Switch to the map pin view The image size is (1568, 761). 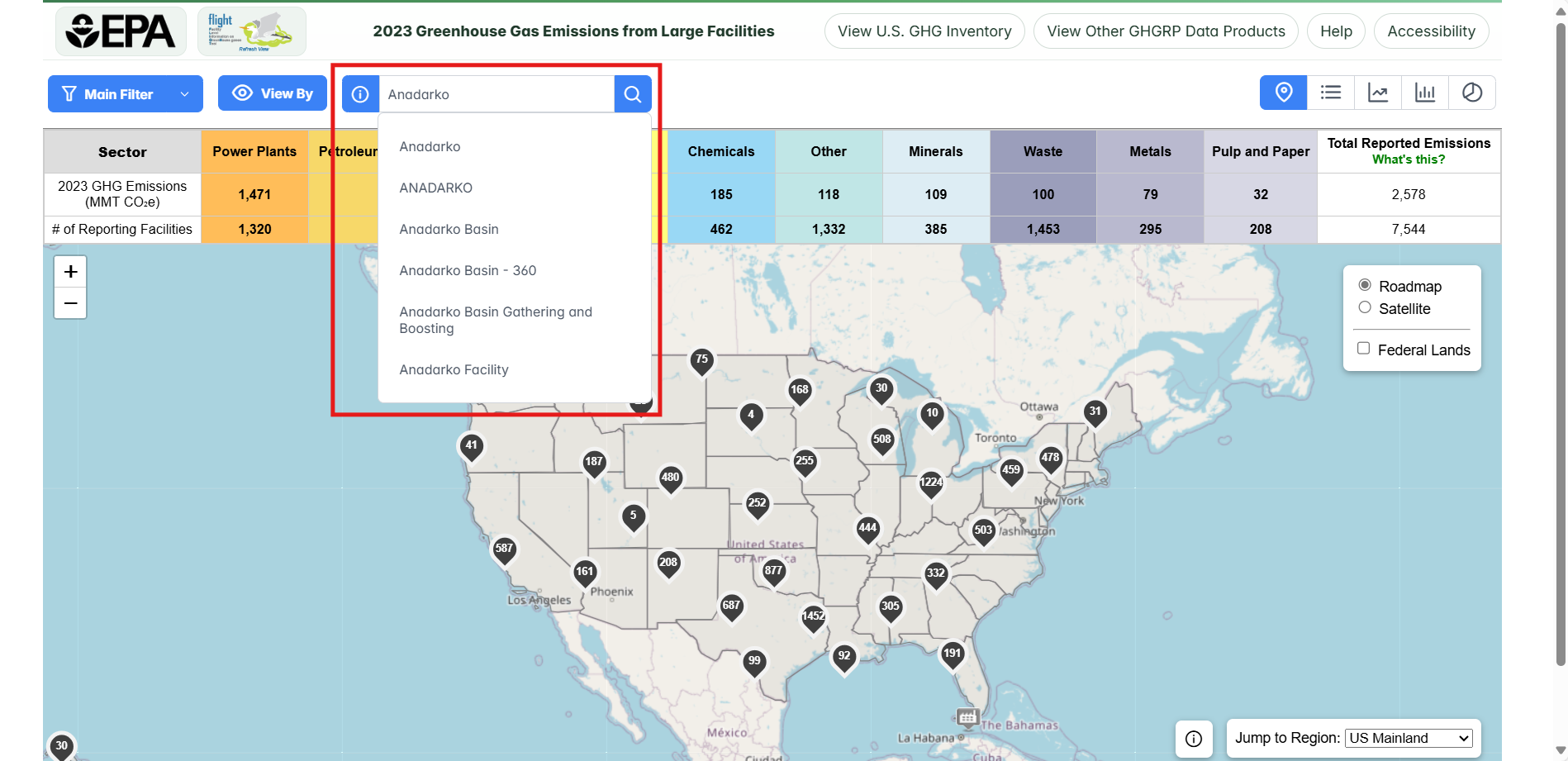1282,93
